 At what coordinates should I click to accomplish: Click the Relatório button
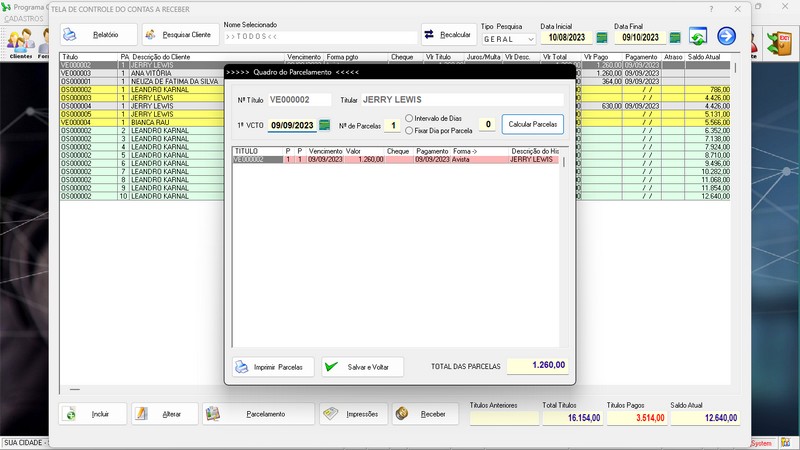[98, 35]
